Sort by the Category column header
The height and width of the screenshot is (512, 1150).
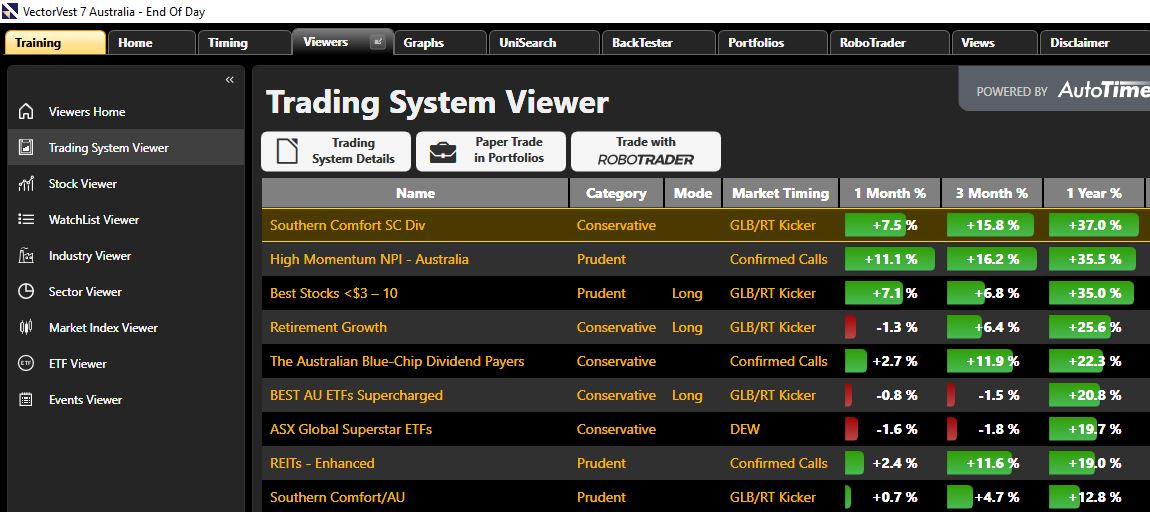(616, 193)
